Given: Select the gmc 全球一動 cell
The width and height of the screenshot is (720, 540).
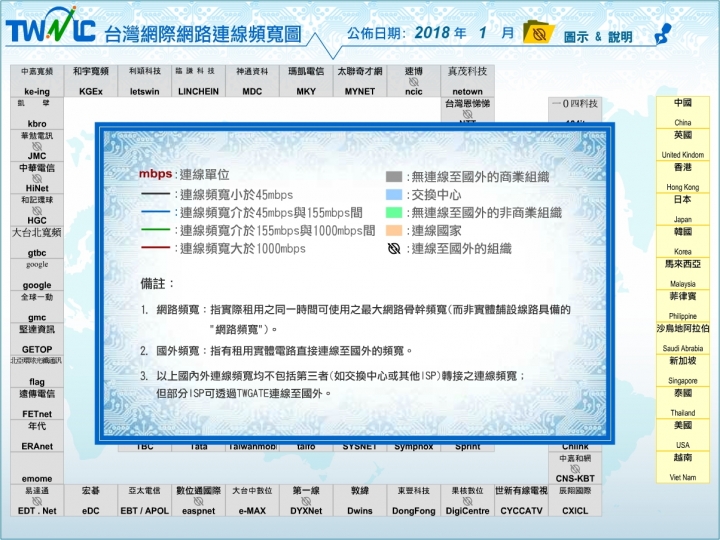Looking at the screenshot, I should pyautogui.click(x=37, y=307).
